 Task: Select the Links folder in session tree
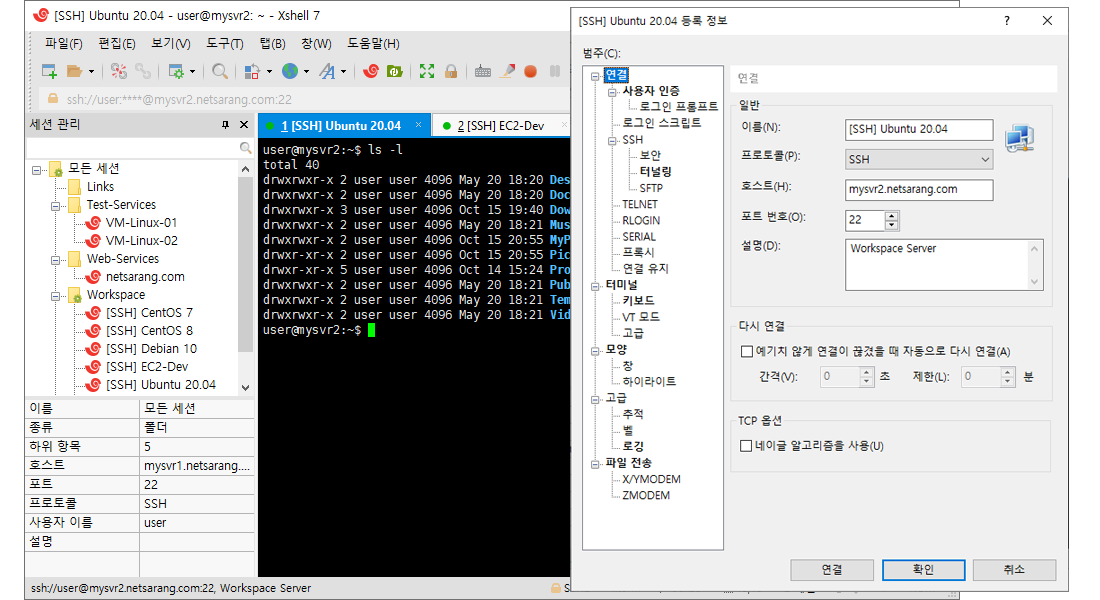pyautogui.click(x=100, y=187)
